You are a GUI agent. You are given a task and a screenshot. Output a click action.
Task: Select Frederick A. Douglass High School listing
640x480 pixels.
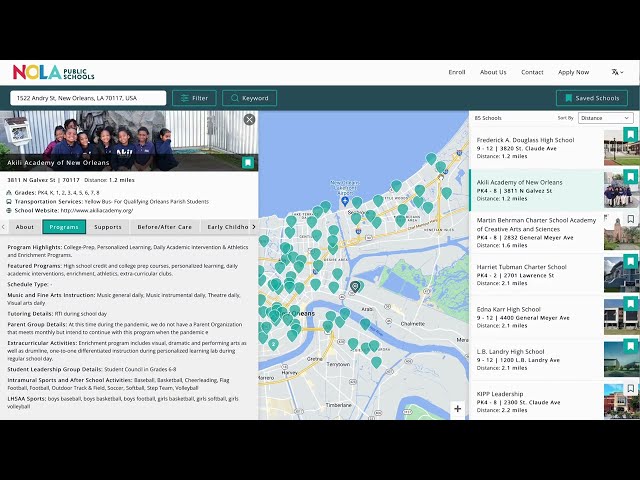[536, 148]
